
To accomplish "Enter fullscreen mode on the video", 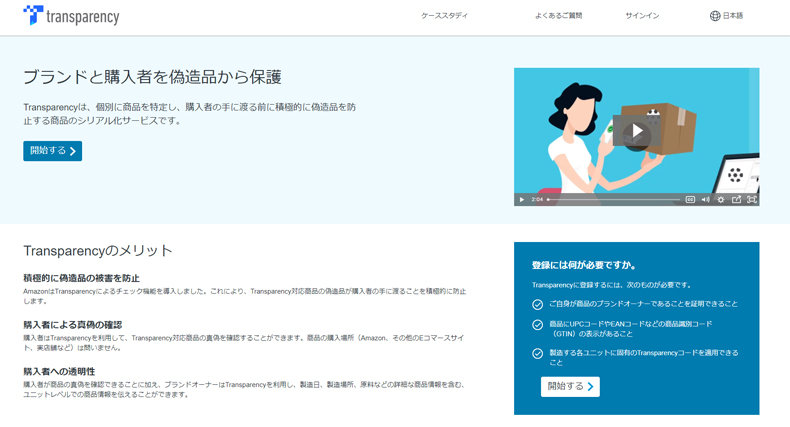I will pyautogui.click(x=752, y=199).
